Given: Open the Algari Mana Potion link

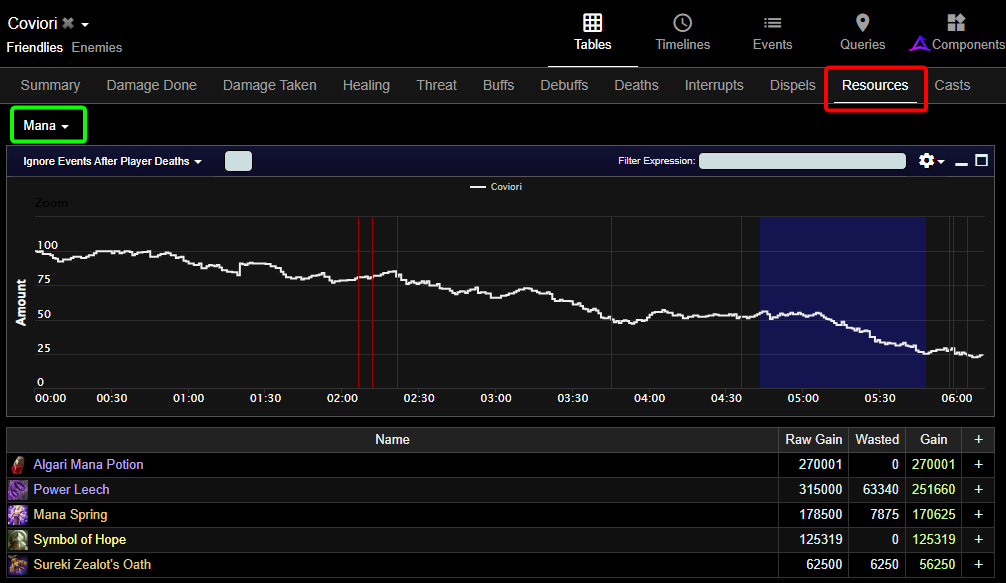Looking at the screenshot, I should (x=89, y=464).
